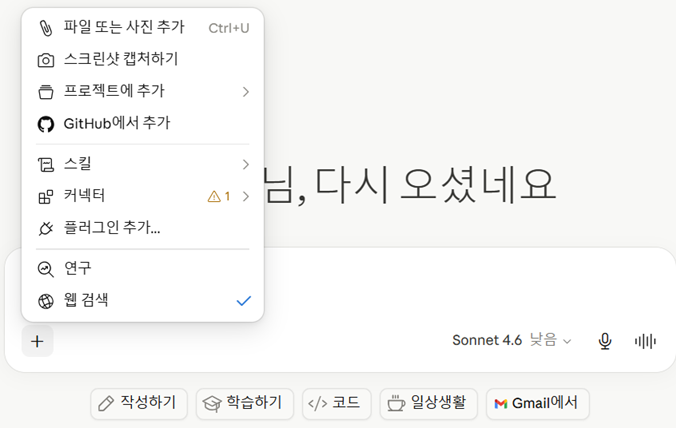Open the Sonnet 4.6 model dropdown
The width and height of the screenshot is (676, 433).
click(x=512, y=341)
